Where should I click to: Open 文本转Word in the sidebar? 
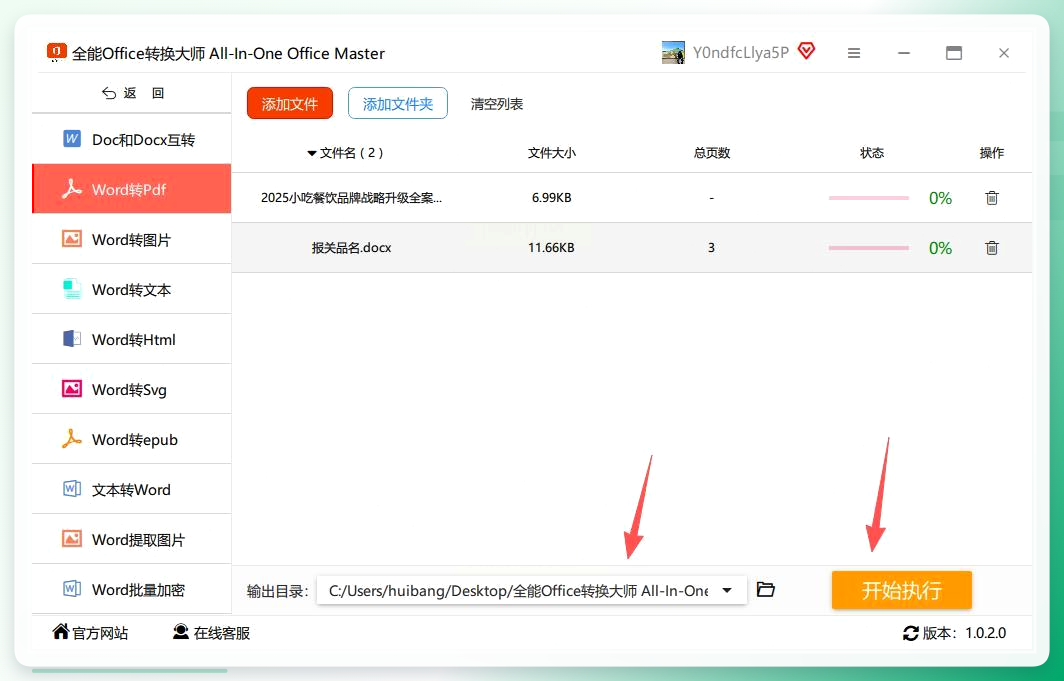point(132,489)
